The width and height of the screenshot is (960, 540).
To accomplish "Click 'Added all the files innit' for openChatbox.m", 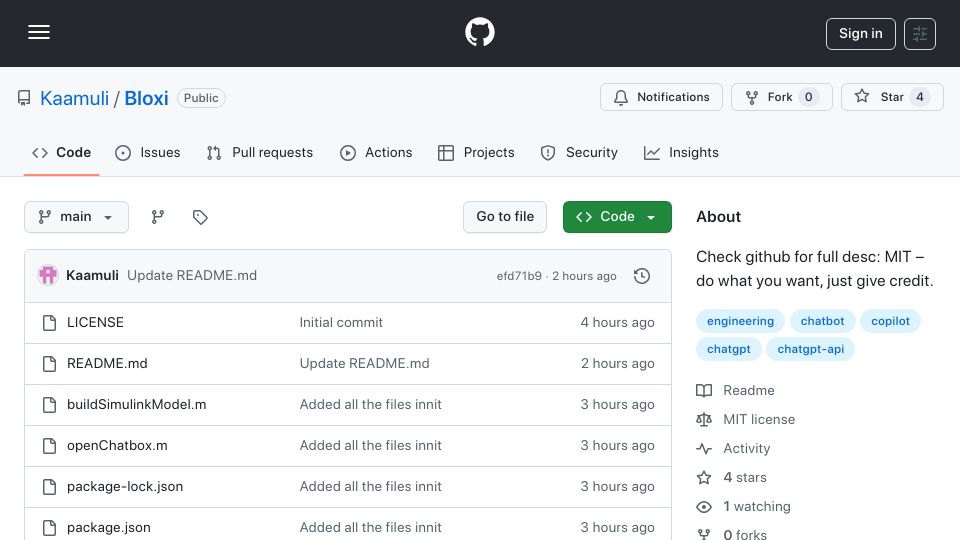I will (x=370, y=446).
